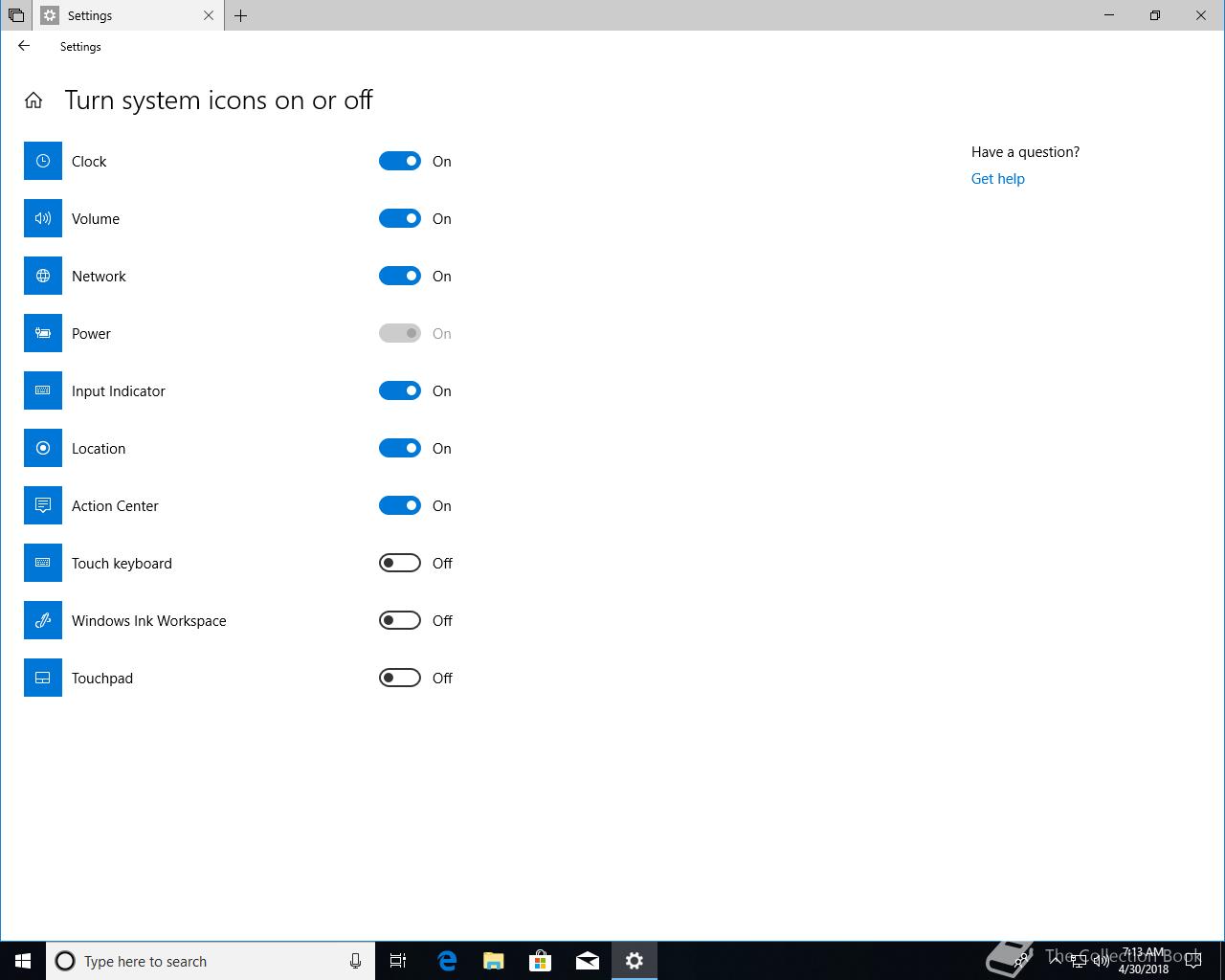1225x980 pixels.
Task: Open a new tab with plus button
Action: click(x=240, y=15)
